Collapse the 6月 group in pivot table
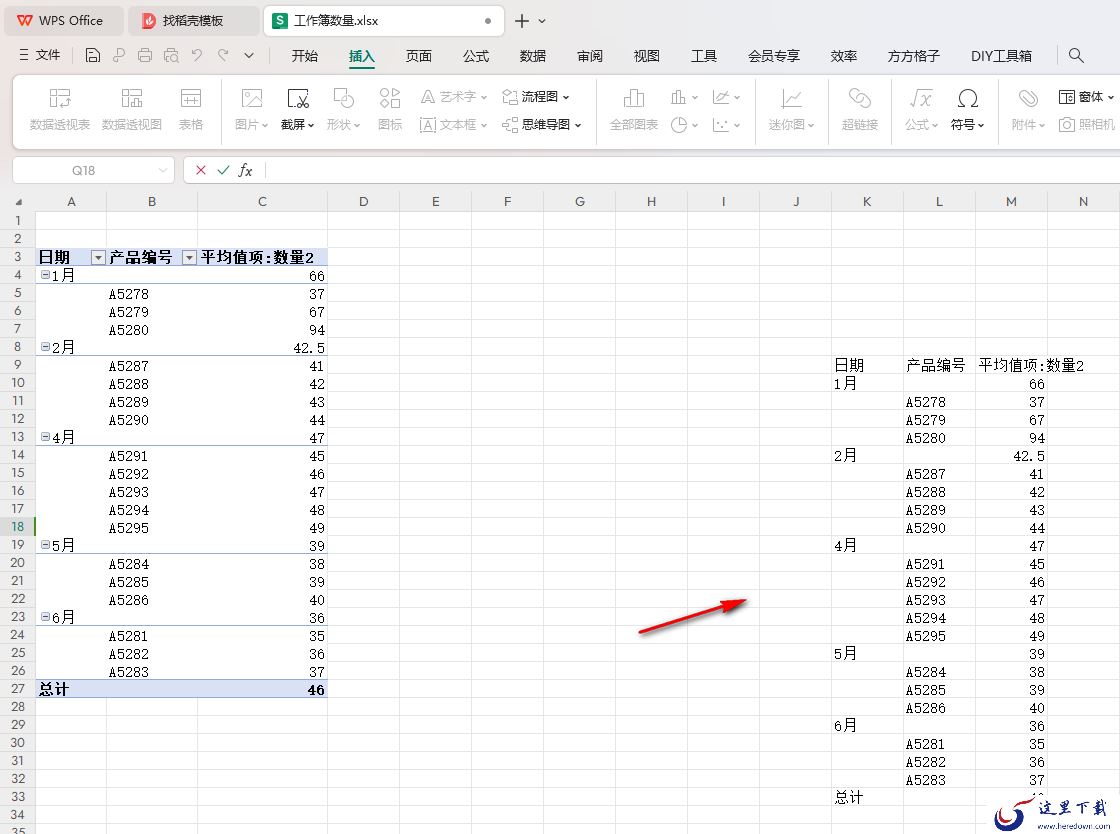This screenshot has height=834, width=1120. click(45, 617)
